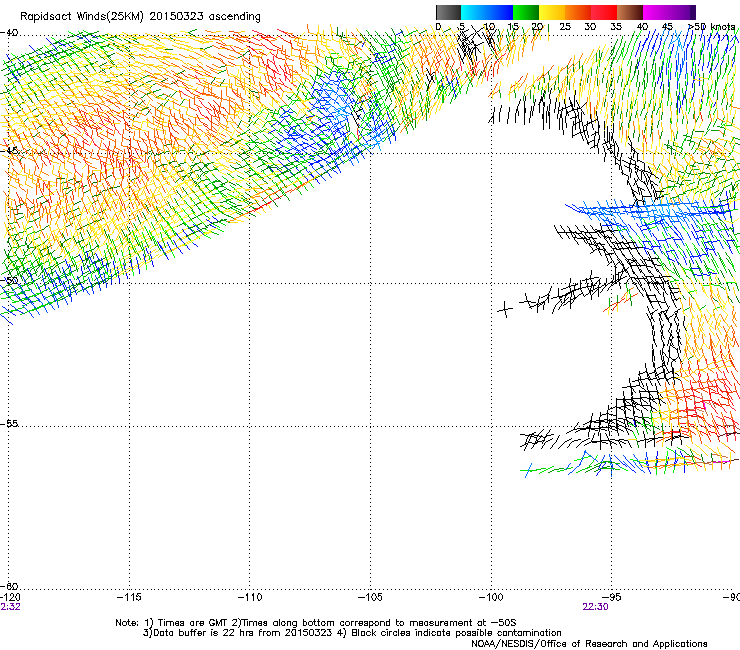This screenshot has height=650, width=740.
Task: Click the gray 0-5 knots legend swatch
Action: 448,12
